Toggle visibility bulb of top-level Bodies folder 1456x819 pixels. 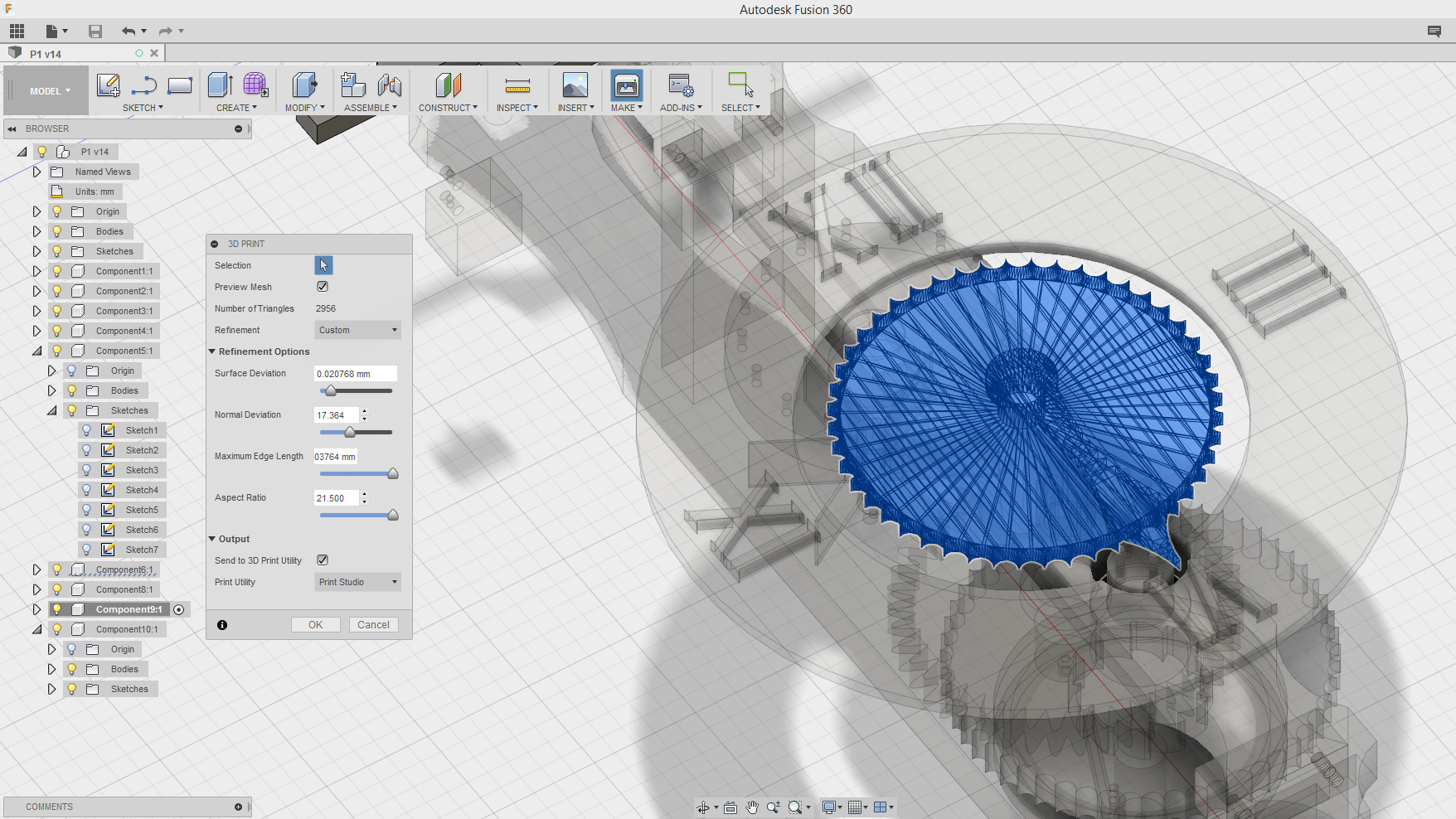57,231
